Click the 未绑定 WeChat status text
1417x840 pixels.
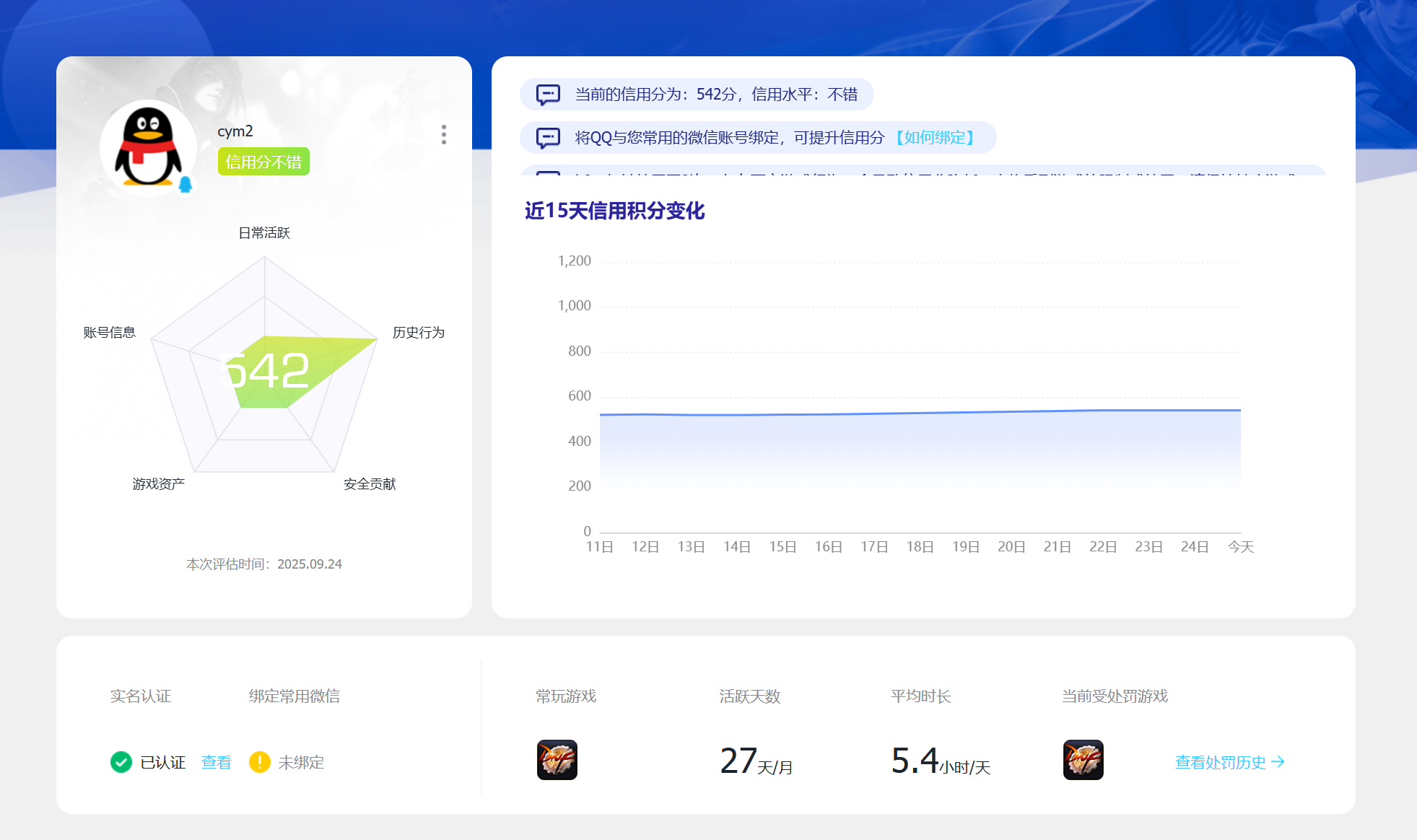coord(301,762)
